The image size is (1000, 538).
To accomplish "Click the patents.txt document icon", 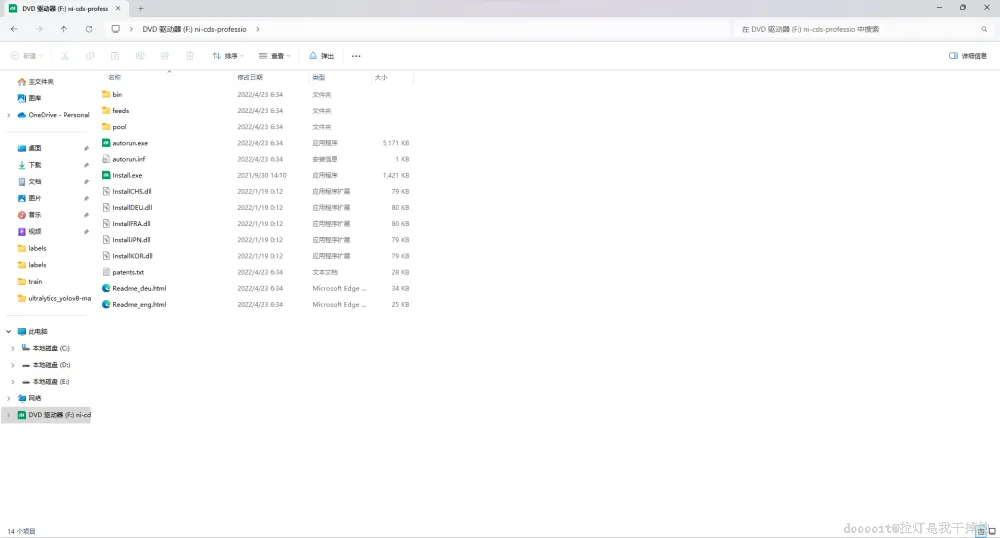I will 106,272.
